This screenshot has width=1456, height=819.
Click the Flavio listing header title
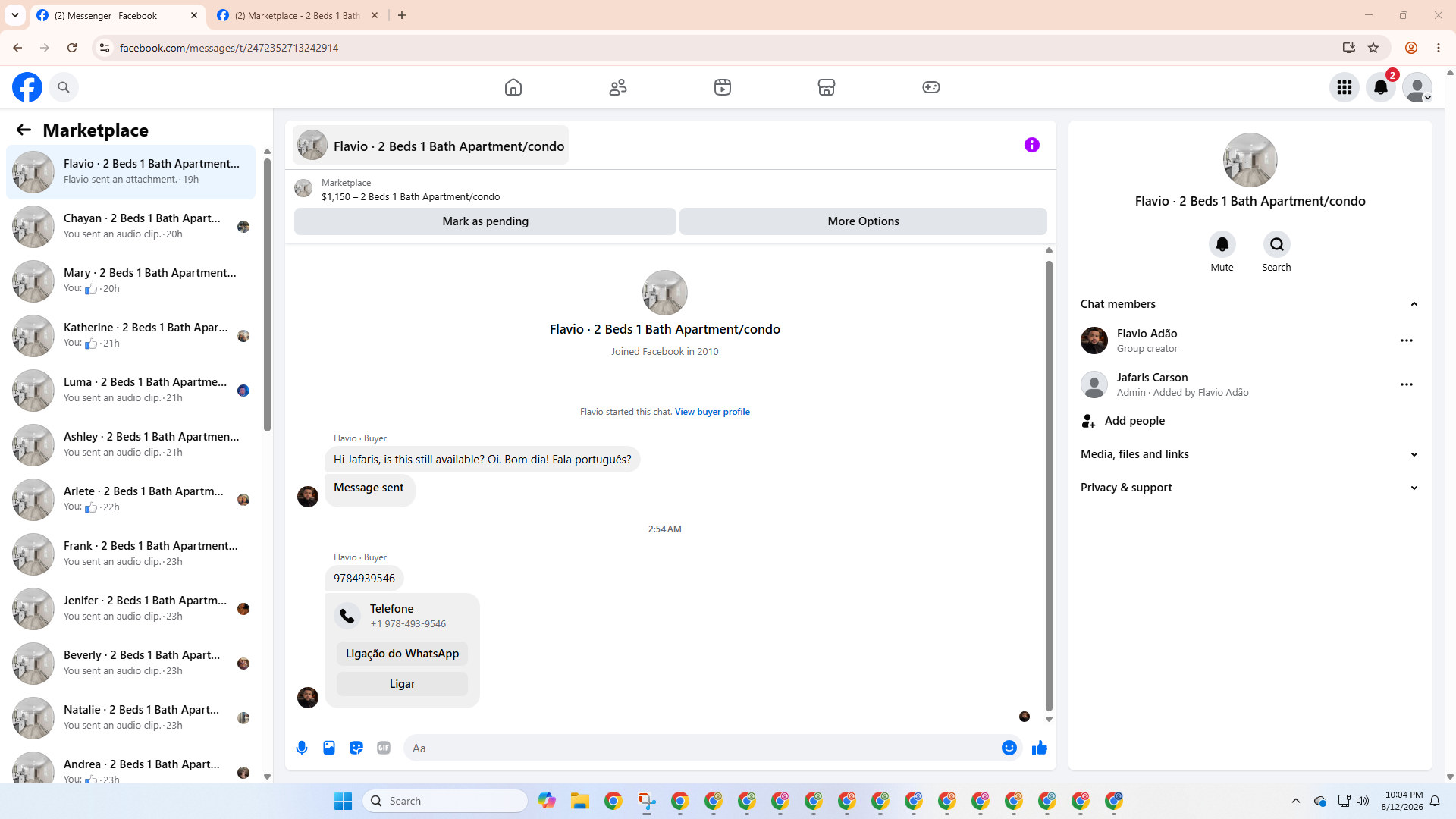point(431,146)
